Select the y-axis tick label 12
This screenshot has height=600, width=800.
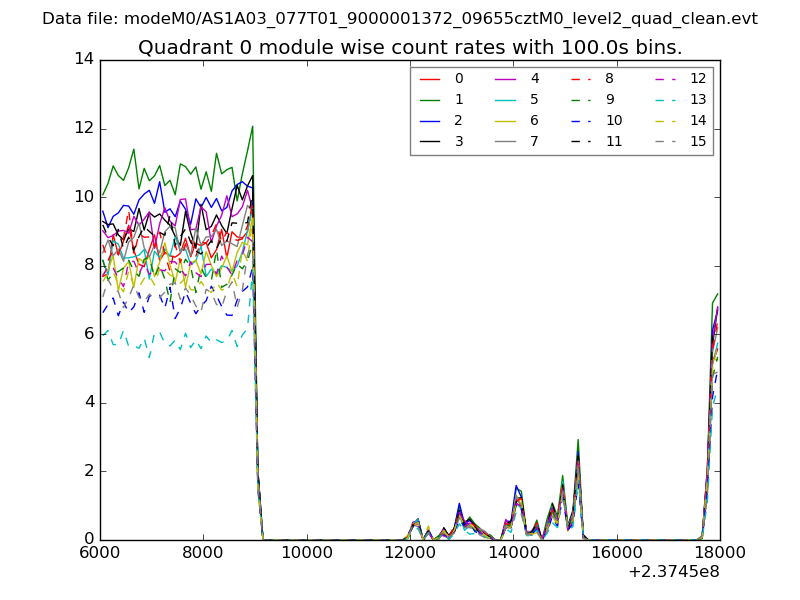click(x=83, y=128)
